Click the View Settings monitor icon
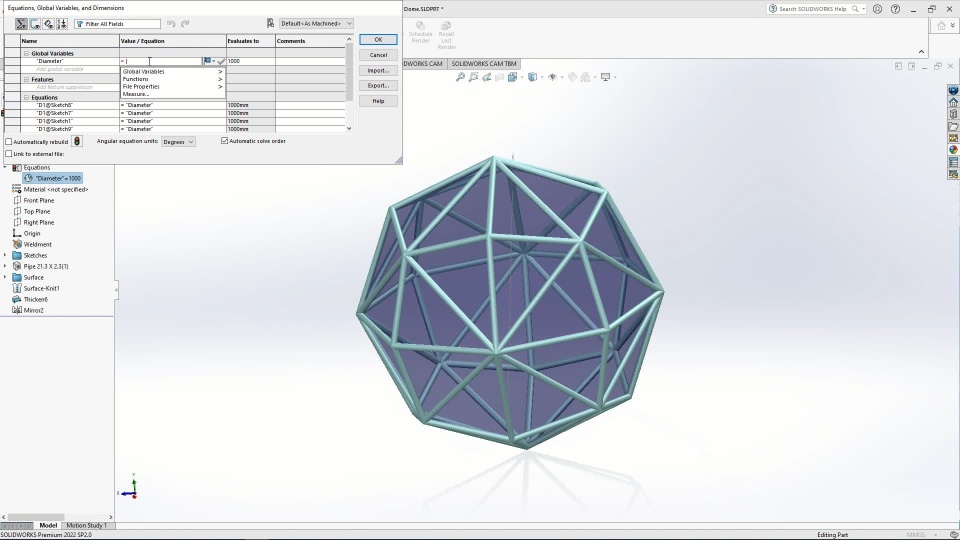The width and height of the screenshot is (960, 540). [606, 77]
